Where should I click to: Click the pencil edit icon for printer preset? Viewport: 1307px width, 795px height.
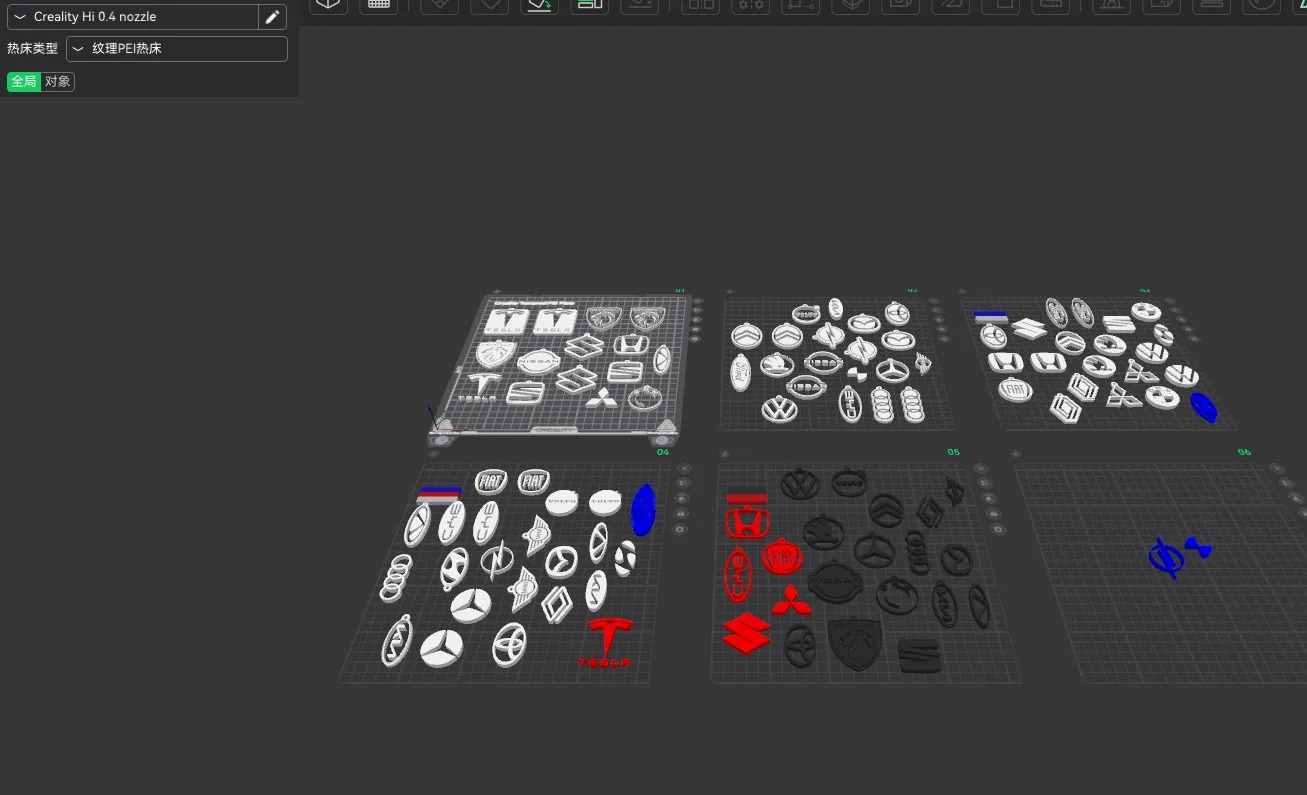[x=272, y=17]
